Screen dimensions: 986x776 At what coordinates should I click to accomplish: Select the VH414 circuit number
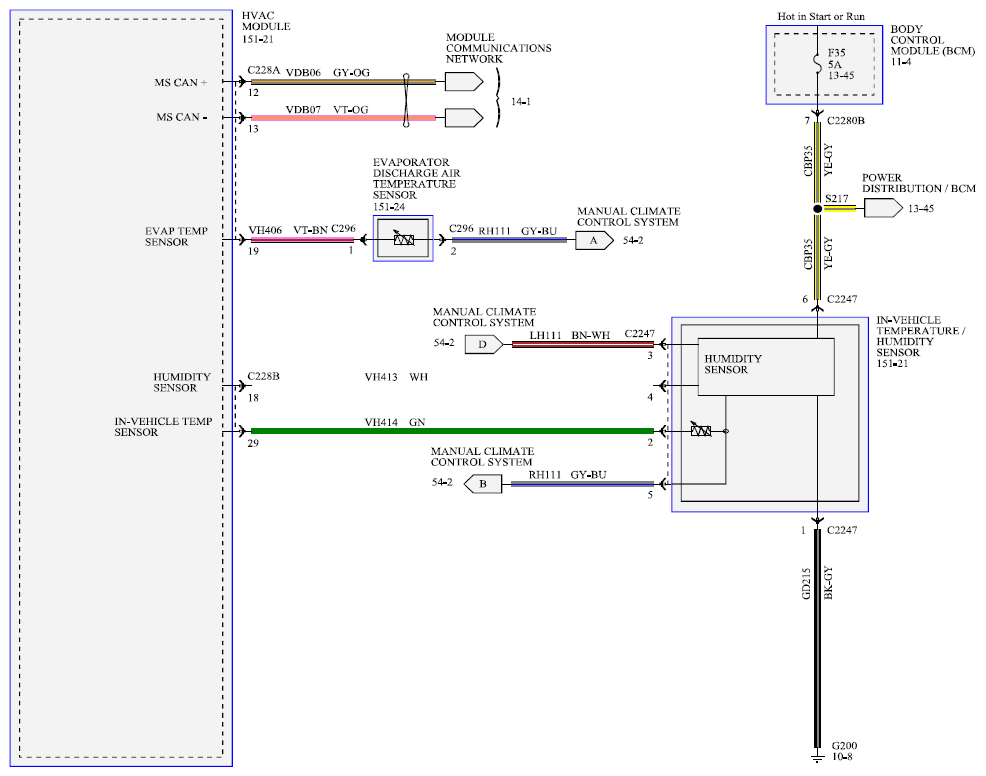coord(381,422)
